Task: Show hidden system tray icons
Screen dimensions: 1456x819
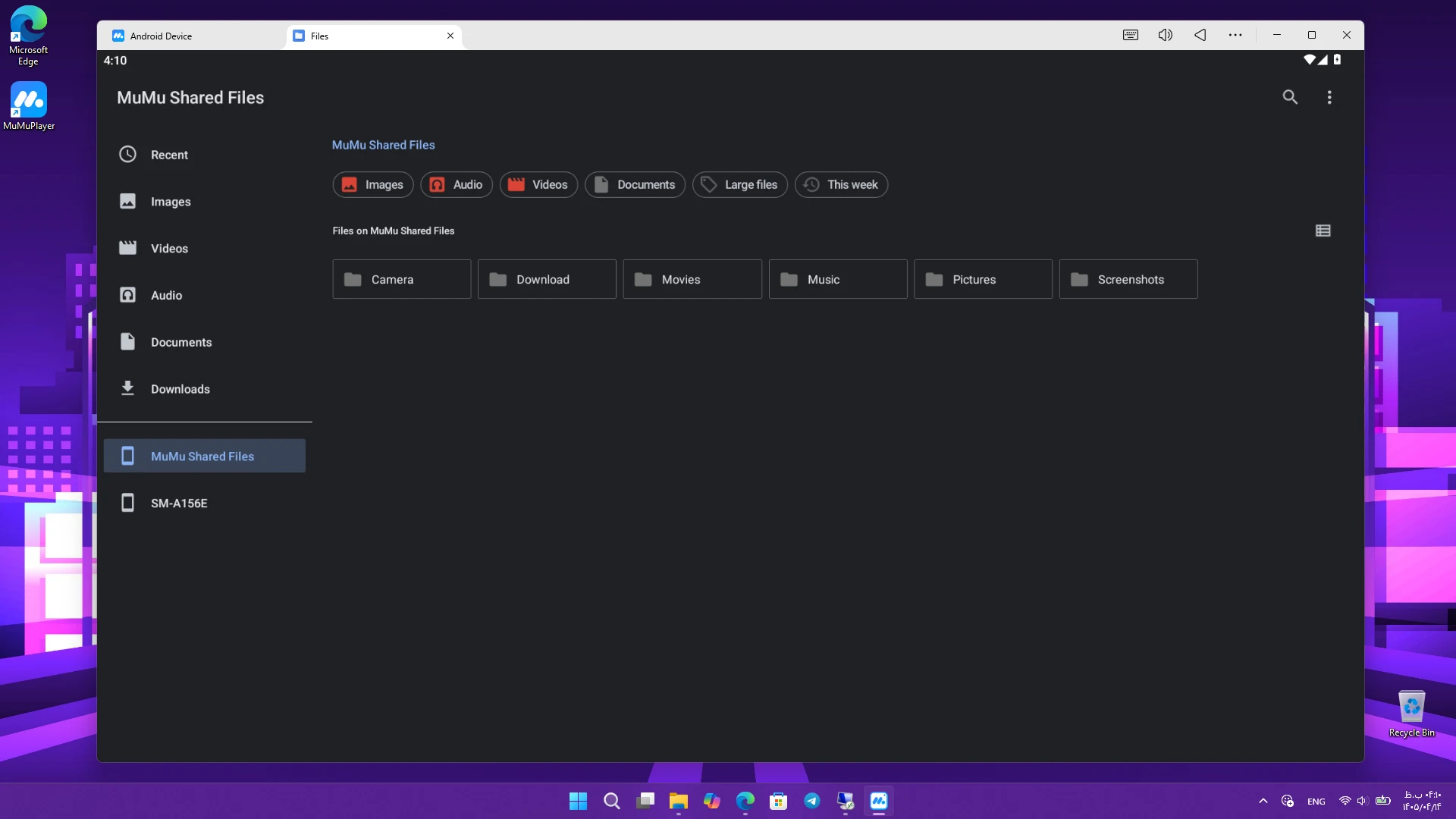Action: 1263,801
